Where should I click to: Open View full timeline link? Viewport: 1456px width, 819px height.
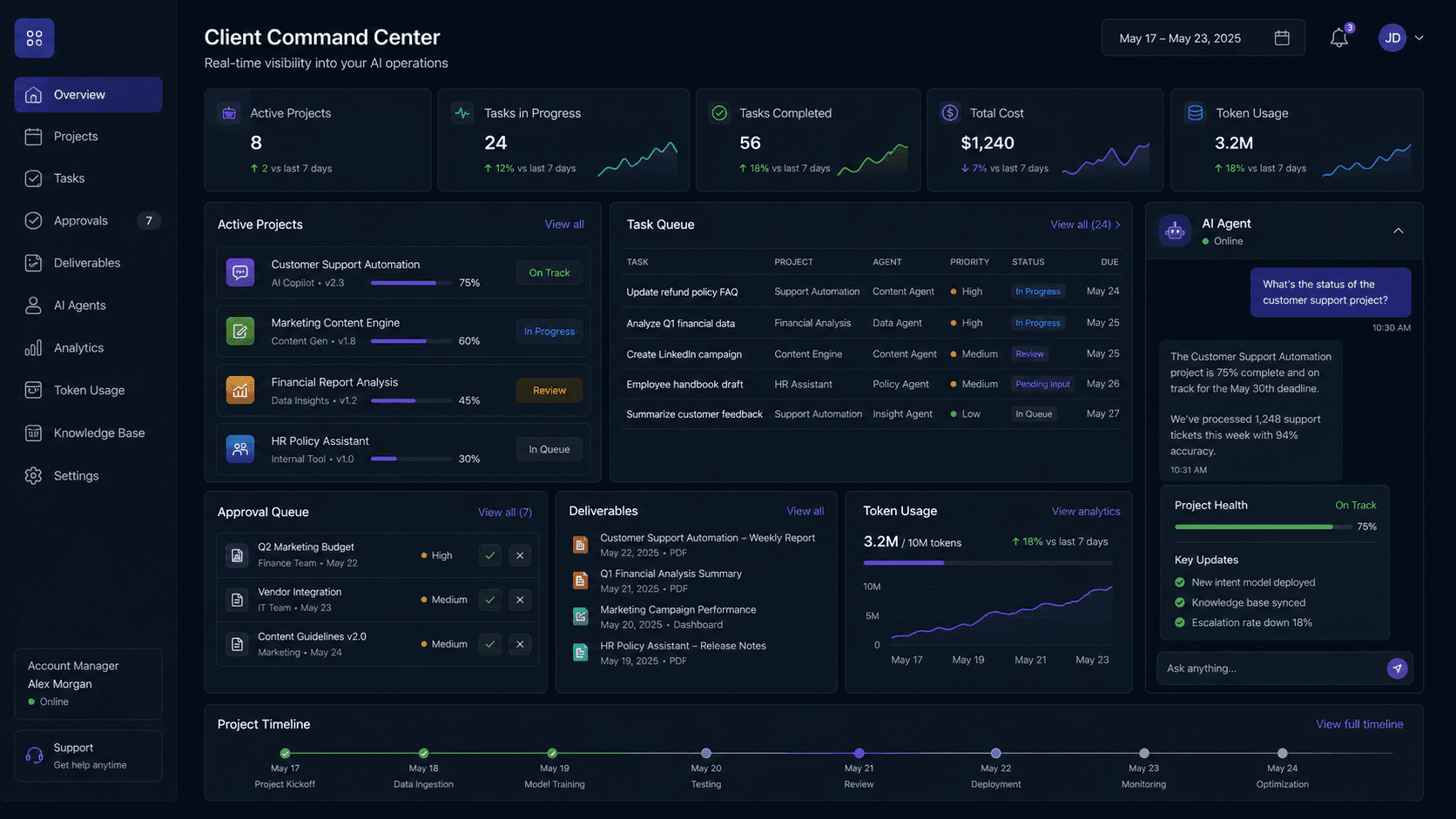tap(1359, 724)
